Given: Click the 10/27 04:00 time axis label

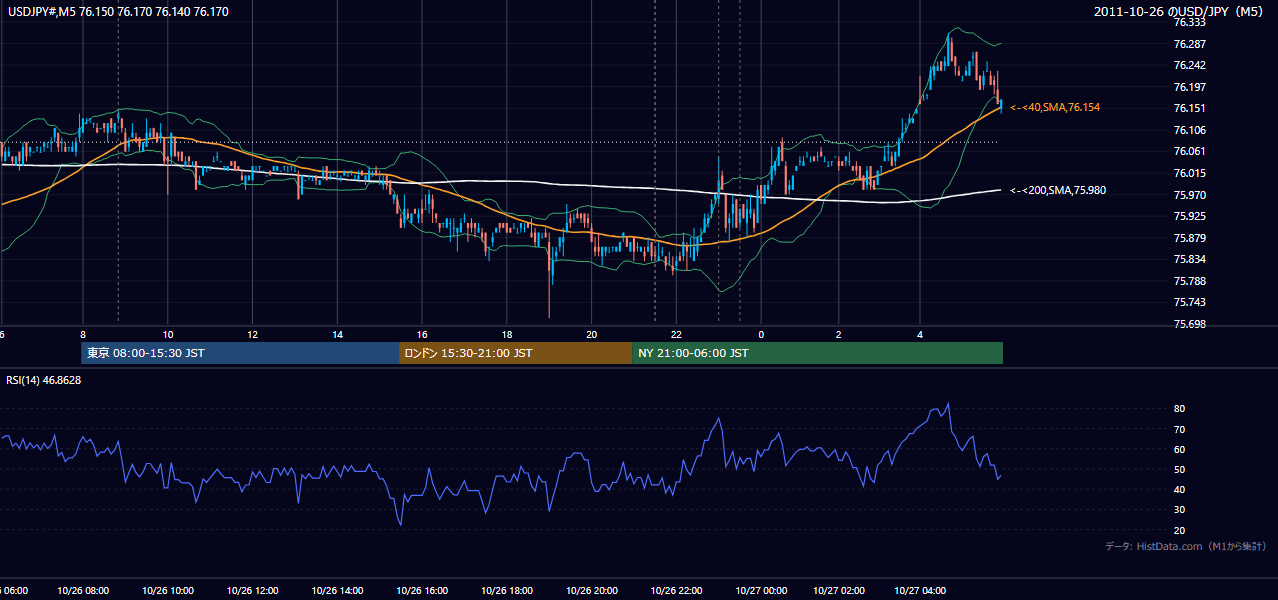Looking at the screenshot, I should tap(920, 590).
